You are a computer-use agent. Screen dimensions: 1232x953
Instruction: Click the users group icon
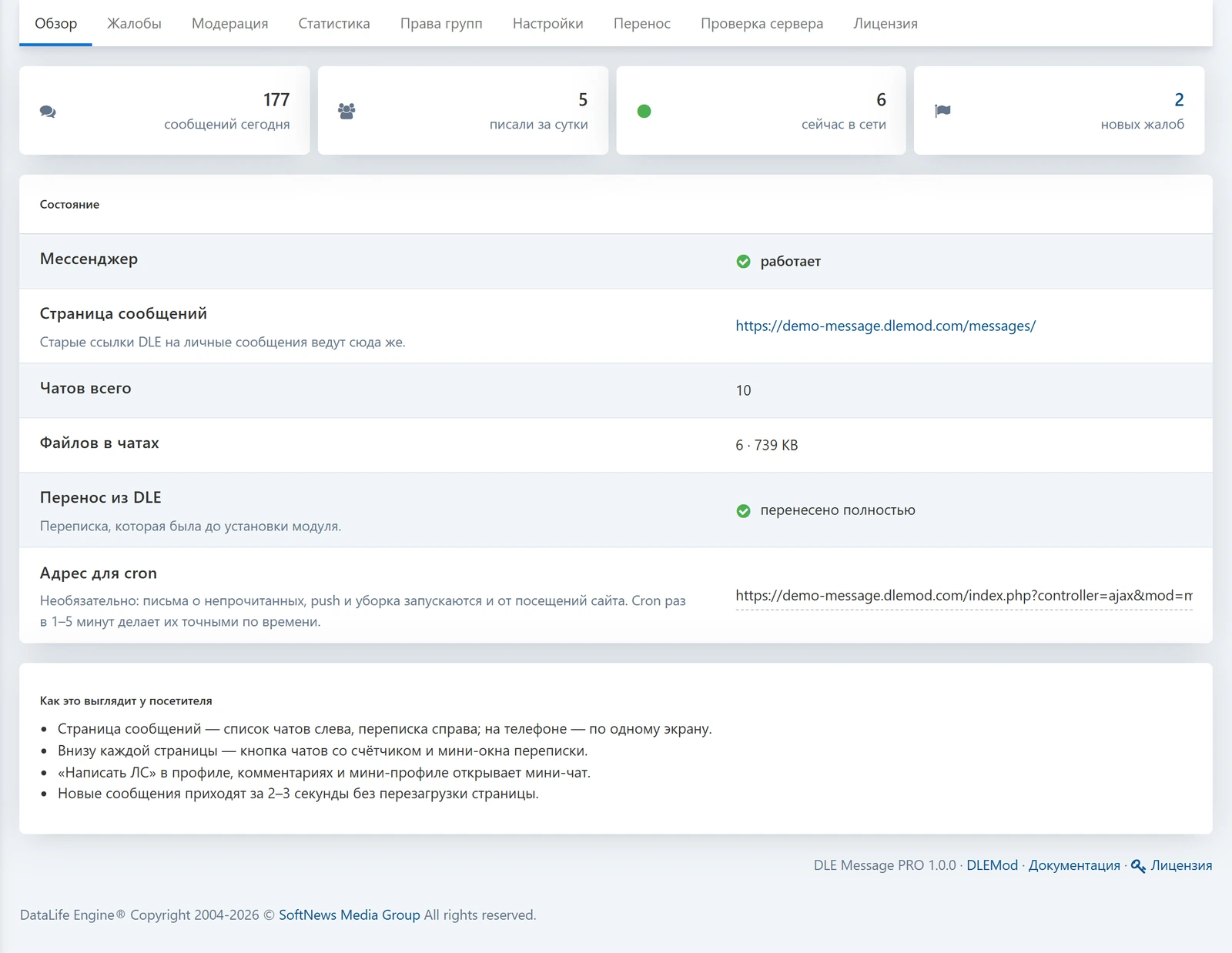click(346, 111)
